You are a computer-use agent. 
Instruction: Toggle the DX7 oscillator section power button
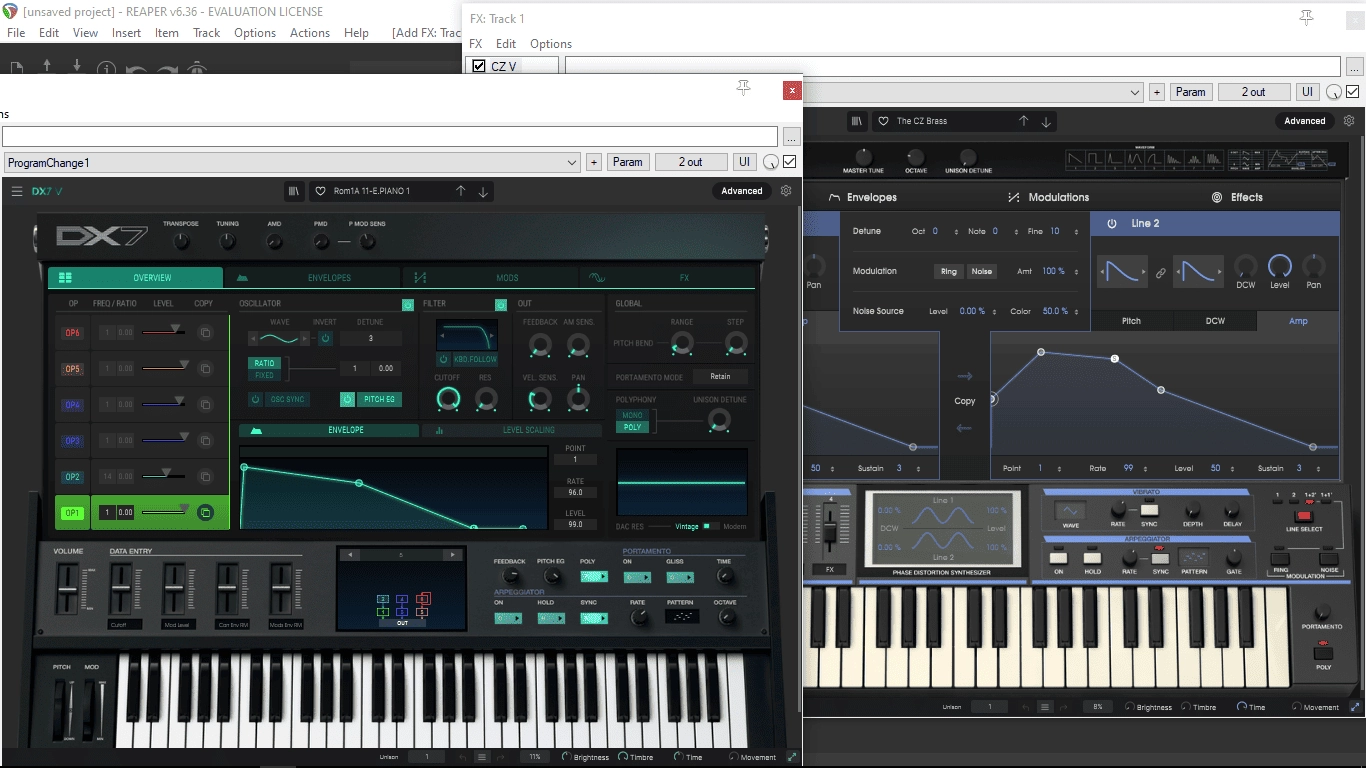coord(408,304)
